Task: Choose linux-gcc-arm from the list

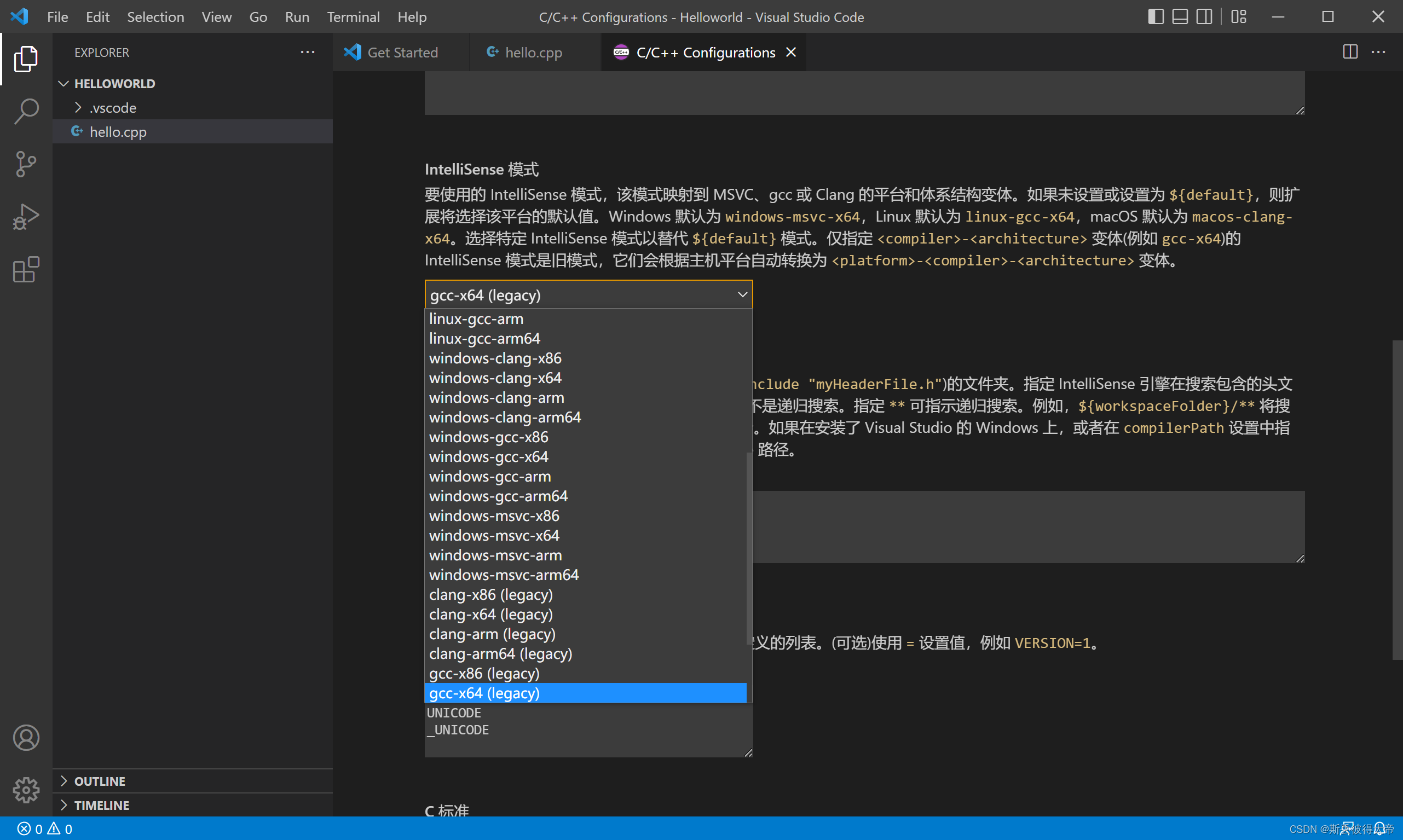Action: (x=585, y=318)
